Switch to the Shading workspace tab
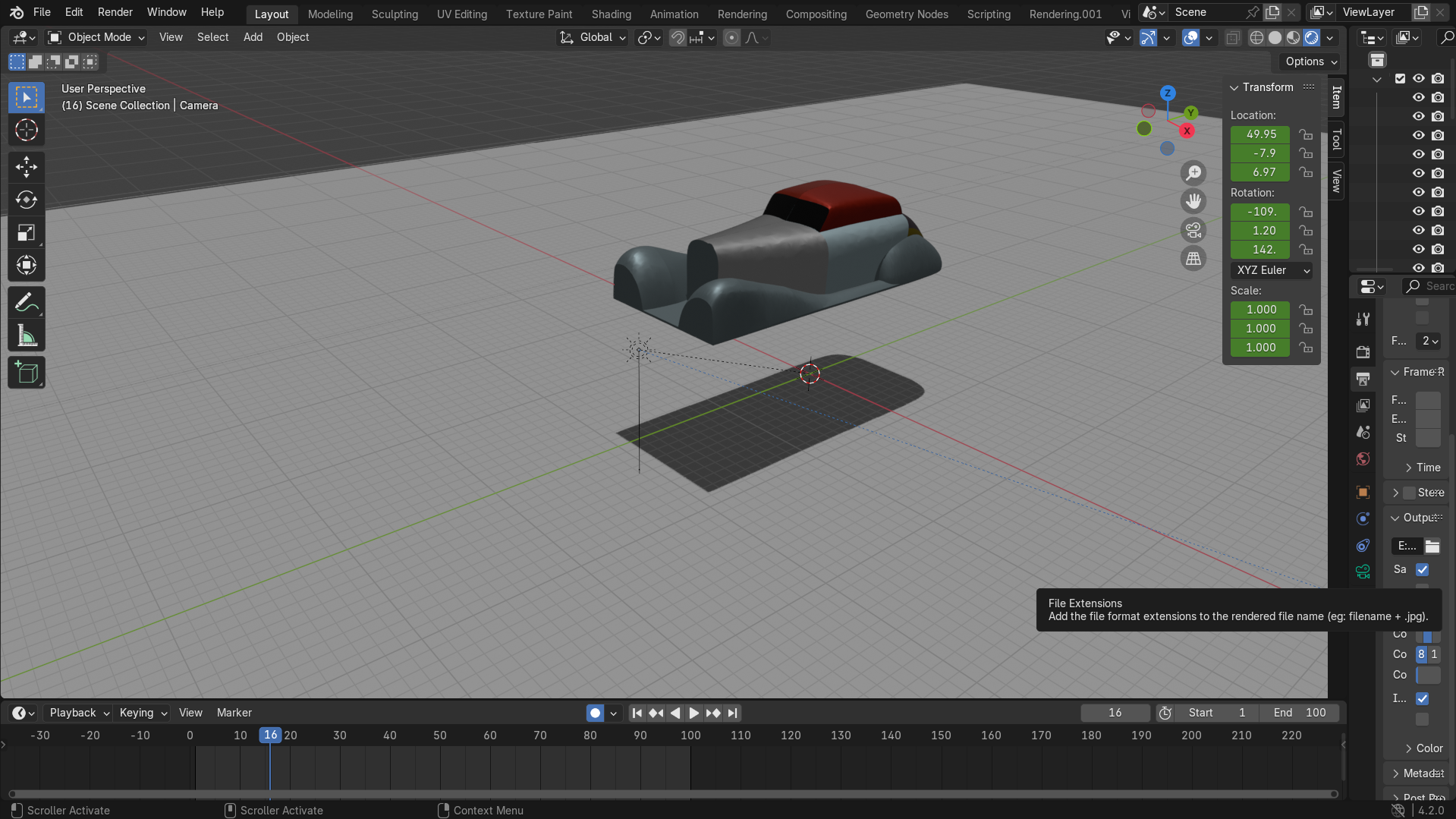The image size is (1456, 819). coord(612,14)
